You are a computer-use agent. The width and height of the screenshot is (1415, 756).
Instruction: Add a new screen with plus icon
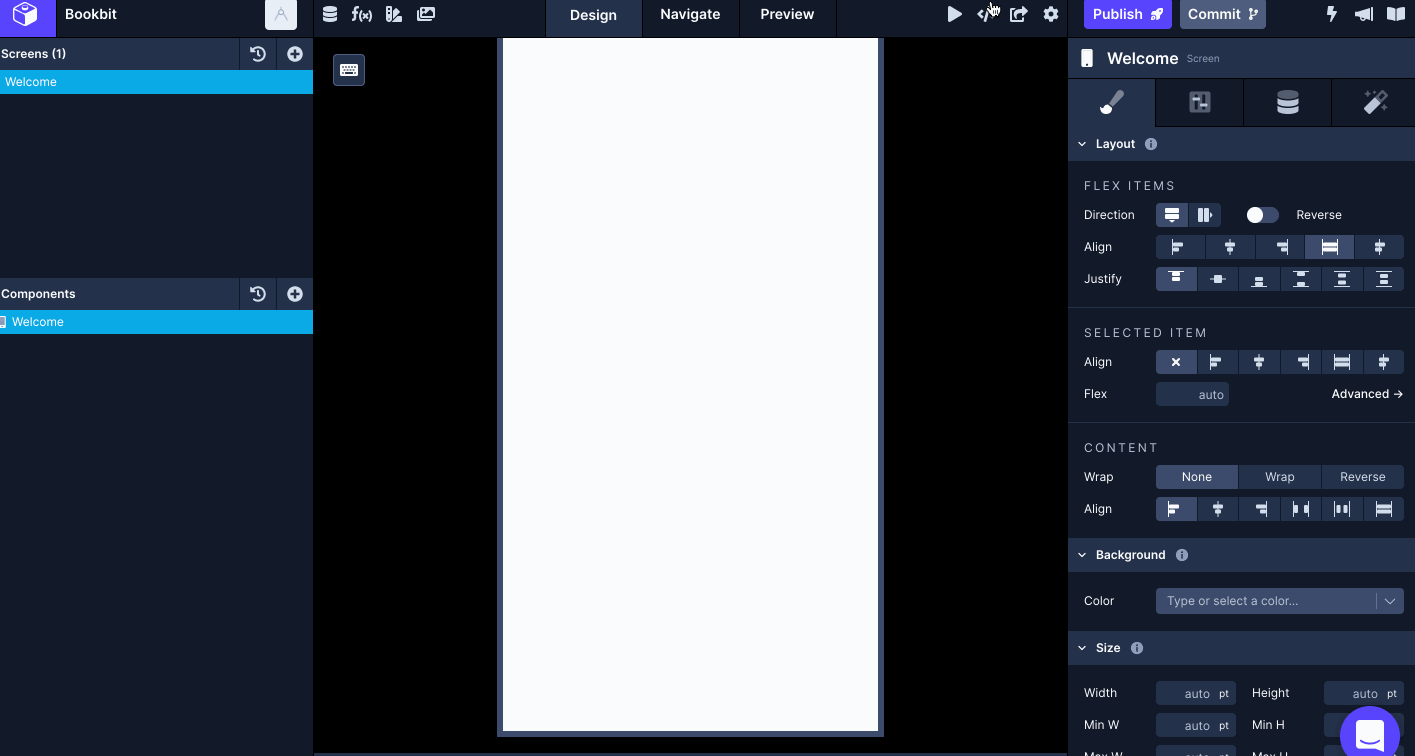point(295,54)
